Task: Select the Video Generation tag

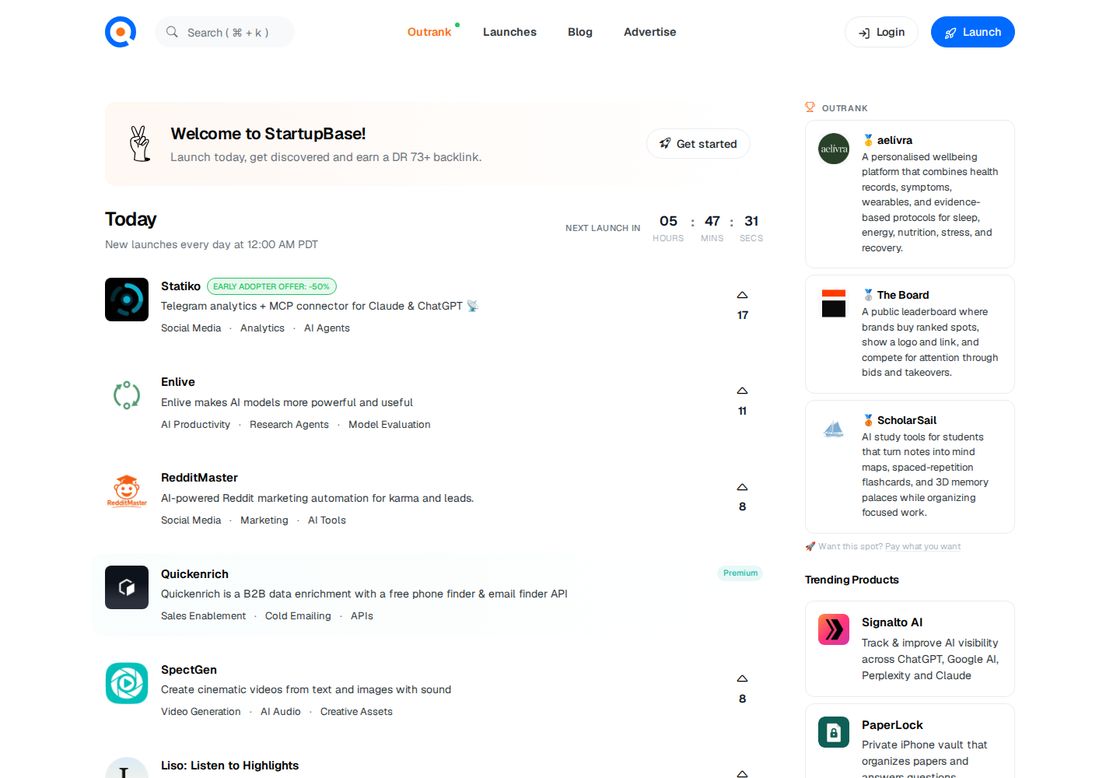Action: coord(201,712)
